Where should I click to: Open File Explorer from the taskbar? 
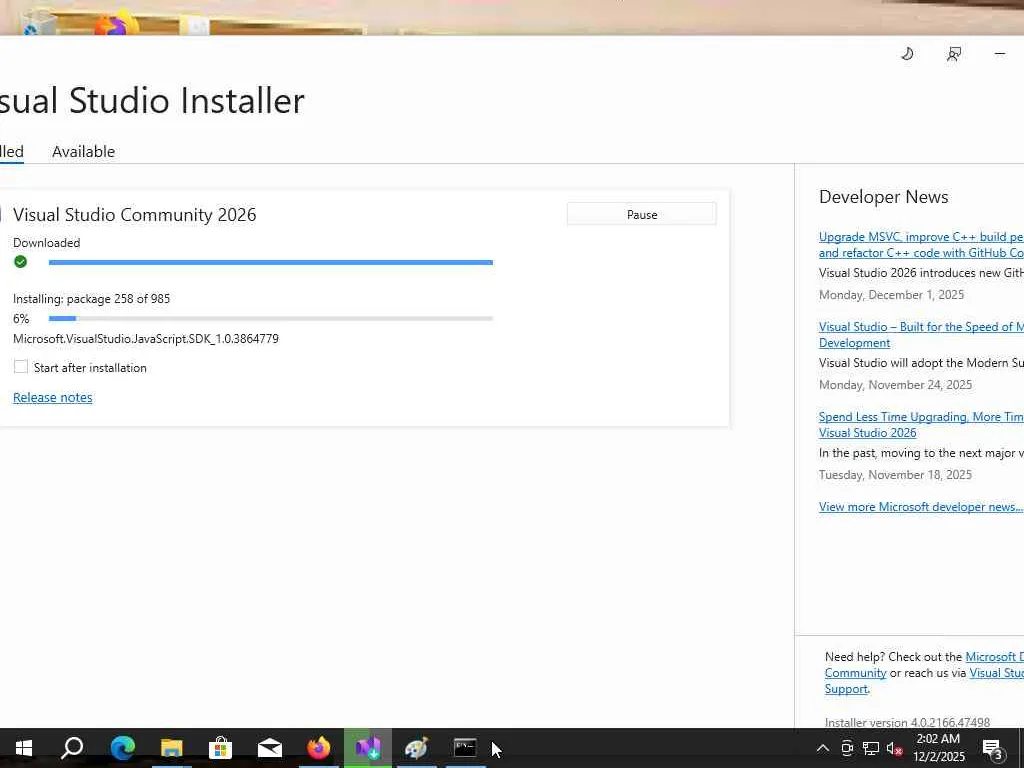tap(172, 748)
